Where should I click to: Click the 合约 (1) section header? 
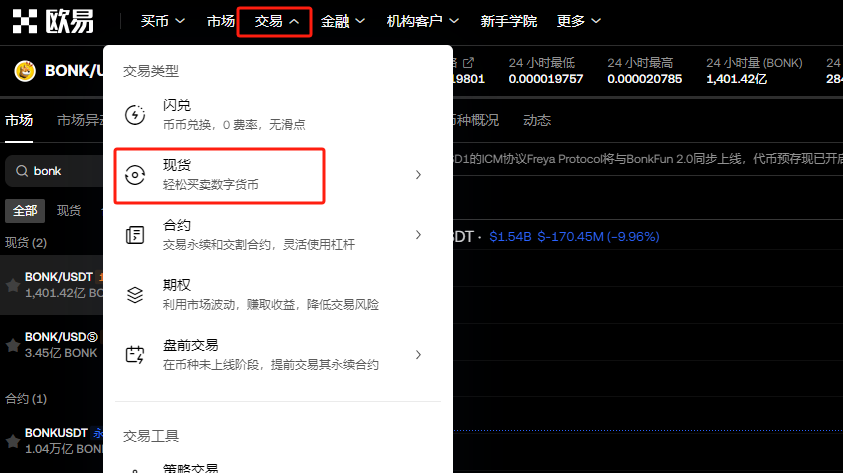tap(26, 399)
